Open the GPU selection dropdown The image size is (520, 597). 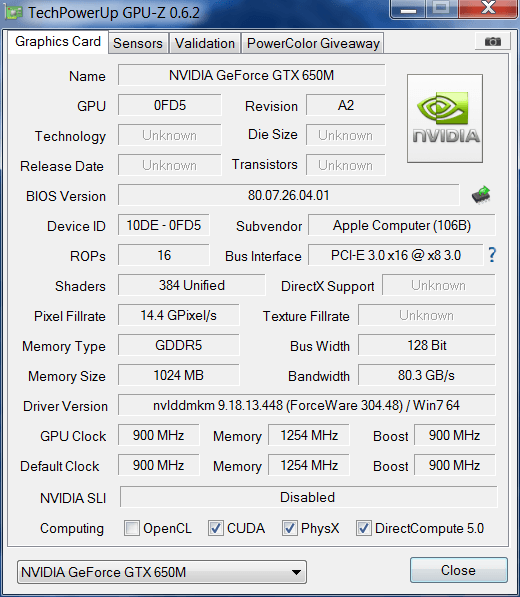162,572
